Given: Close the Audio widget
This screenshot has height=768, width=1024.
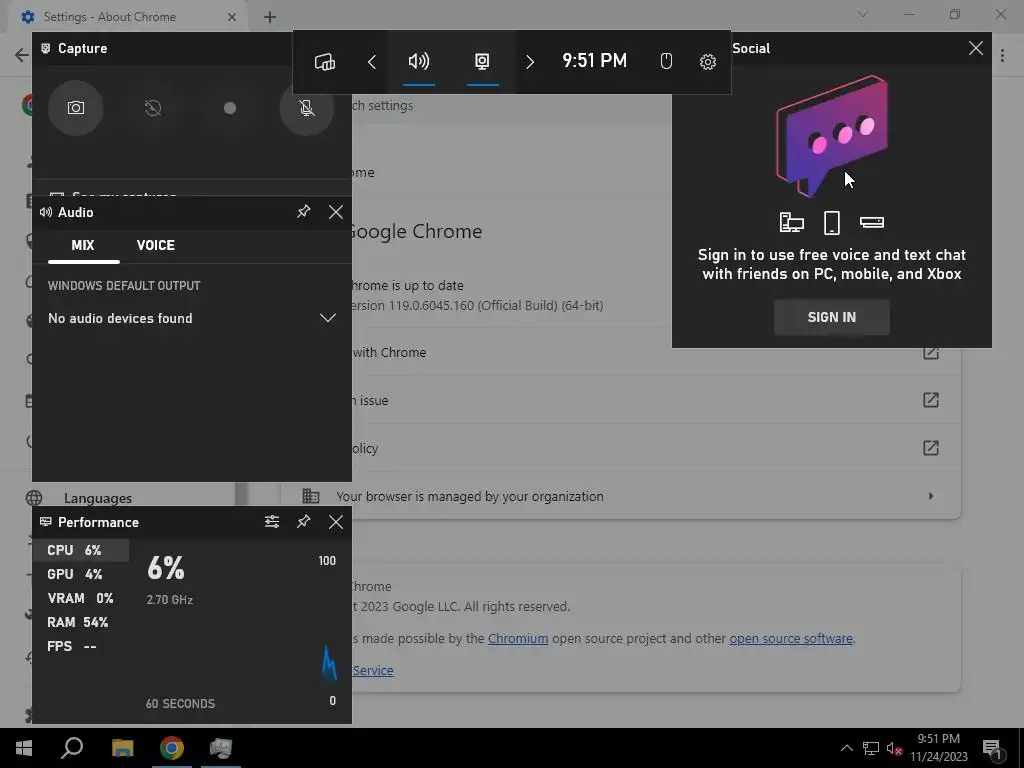Looking at the screenshot, I should click(336, 212).
